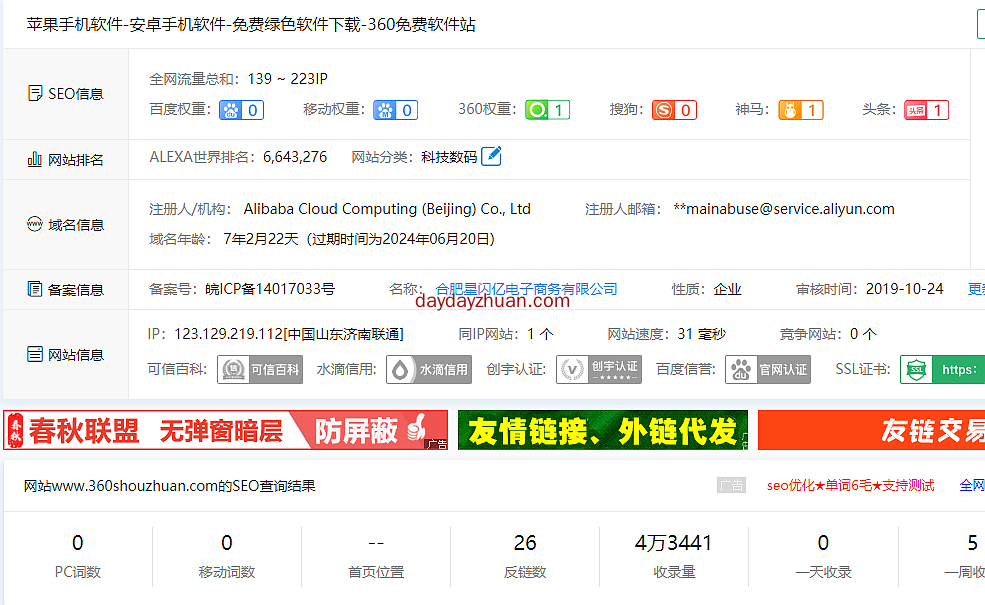Click the 竞争网站 count 0 个

pos(863,334)
